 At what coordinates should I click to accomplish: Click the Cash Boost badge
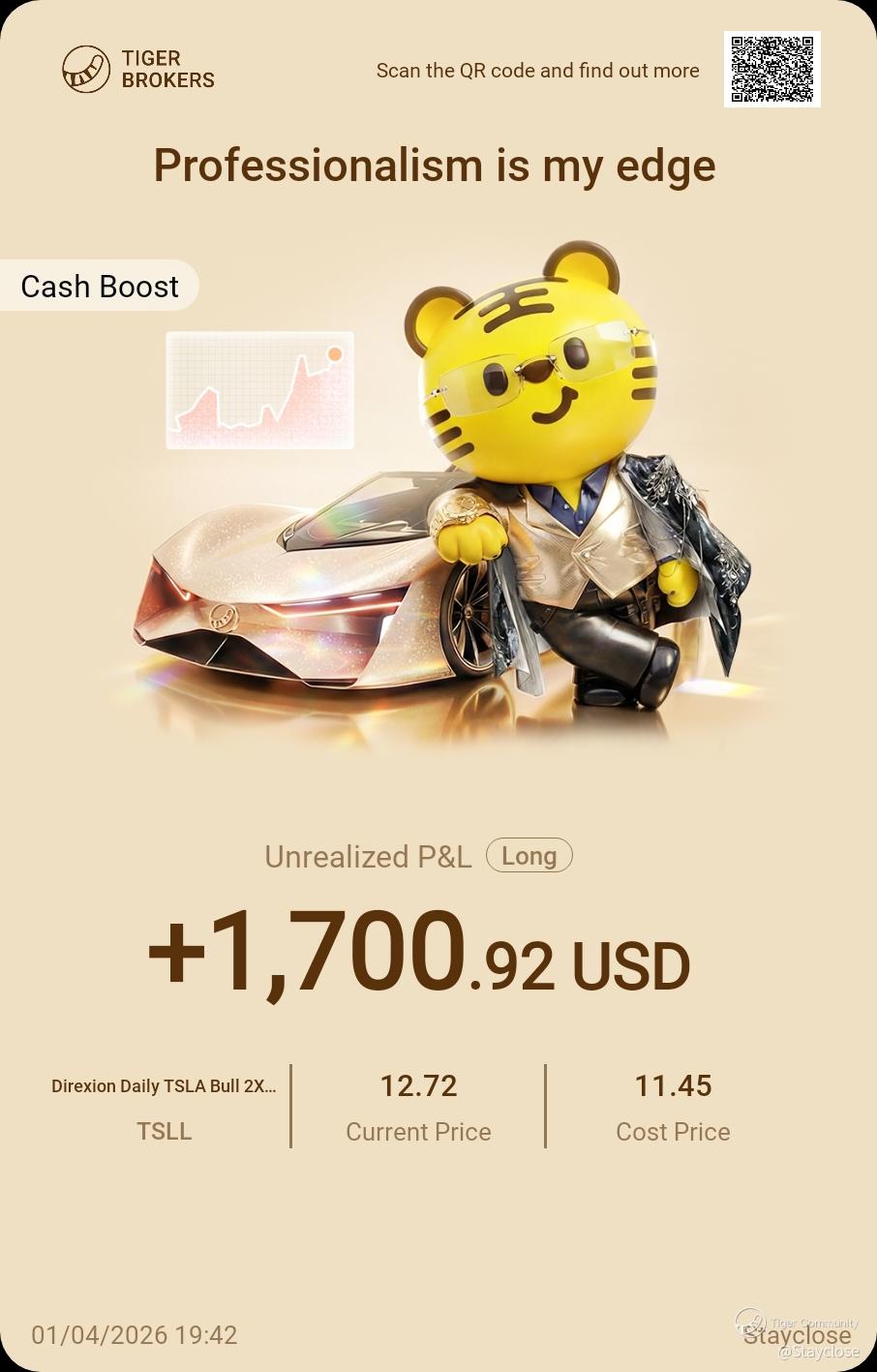click(99, 286)
